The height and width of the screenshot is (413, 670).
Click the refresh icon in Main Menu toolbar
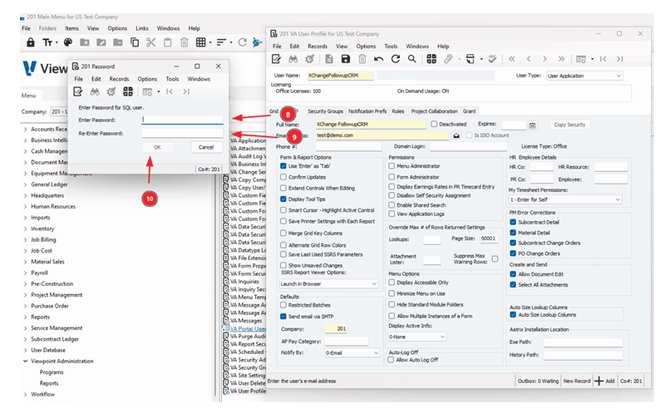[242, 42]
